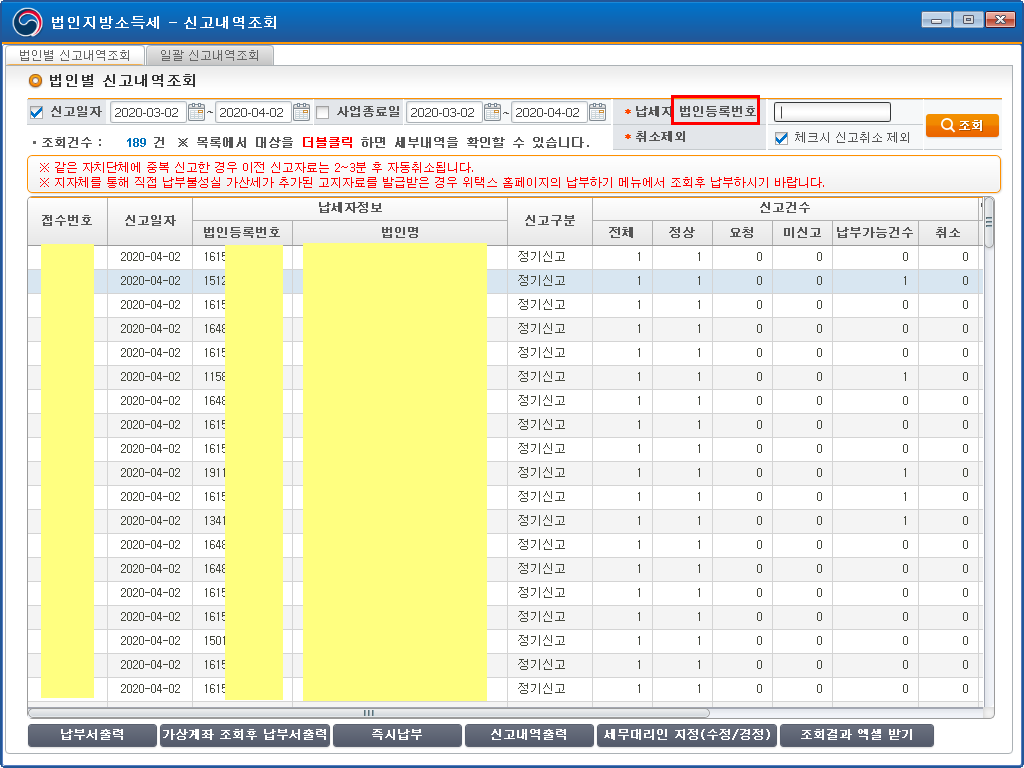Toggle the 신고일자 checkbox

click(x=37, y=112)
